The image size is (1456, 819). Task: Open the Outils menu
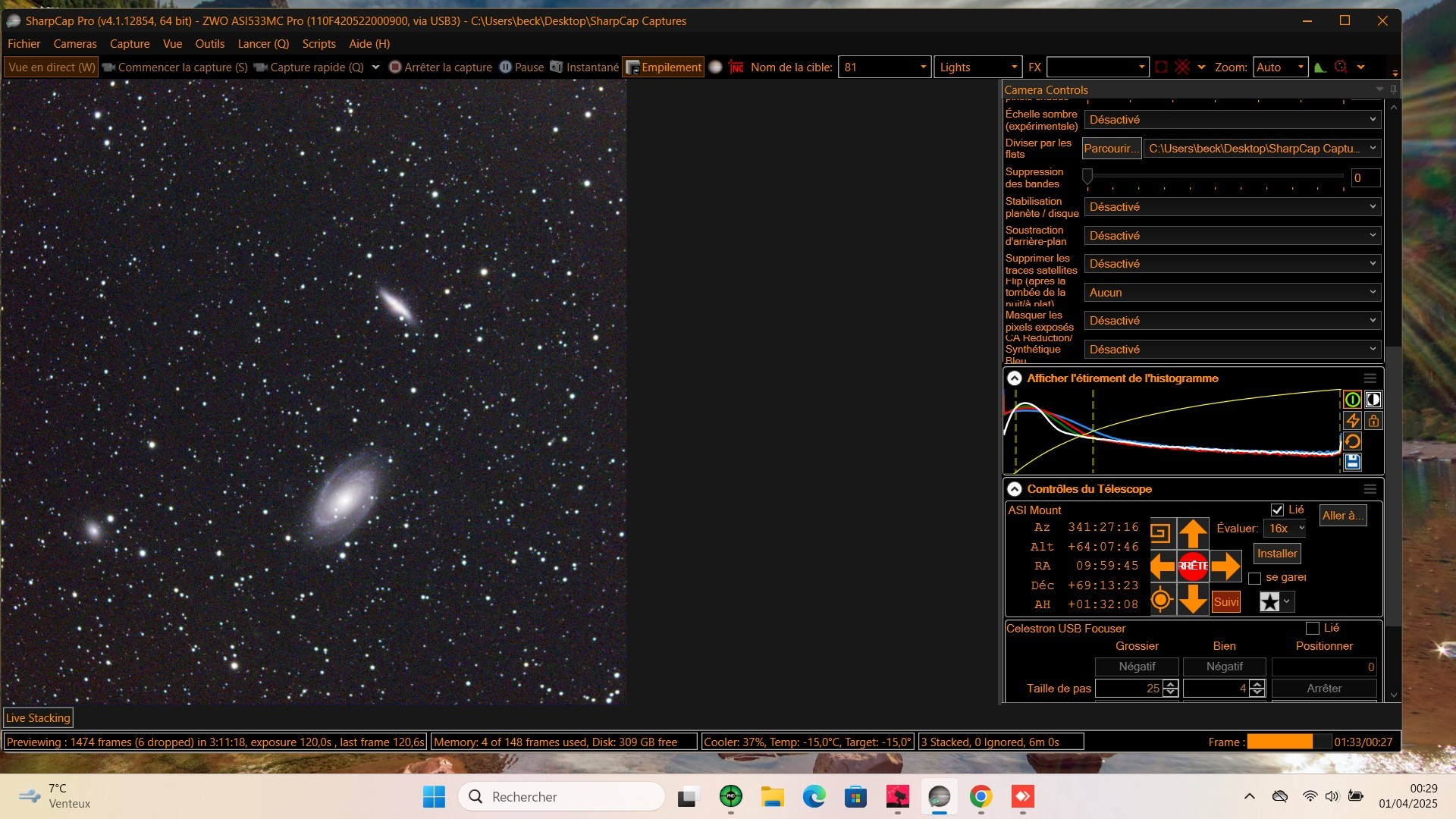pos(210,44)
